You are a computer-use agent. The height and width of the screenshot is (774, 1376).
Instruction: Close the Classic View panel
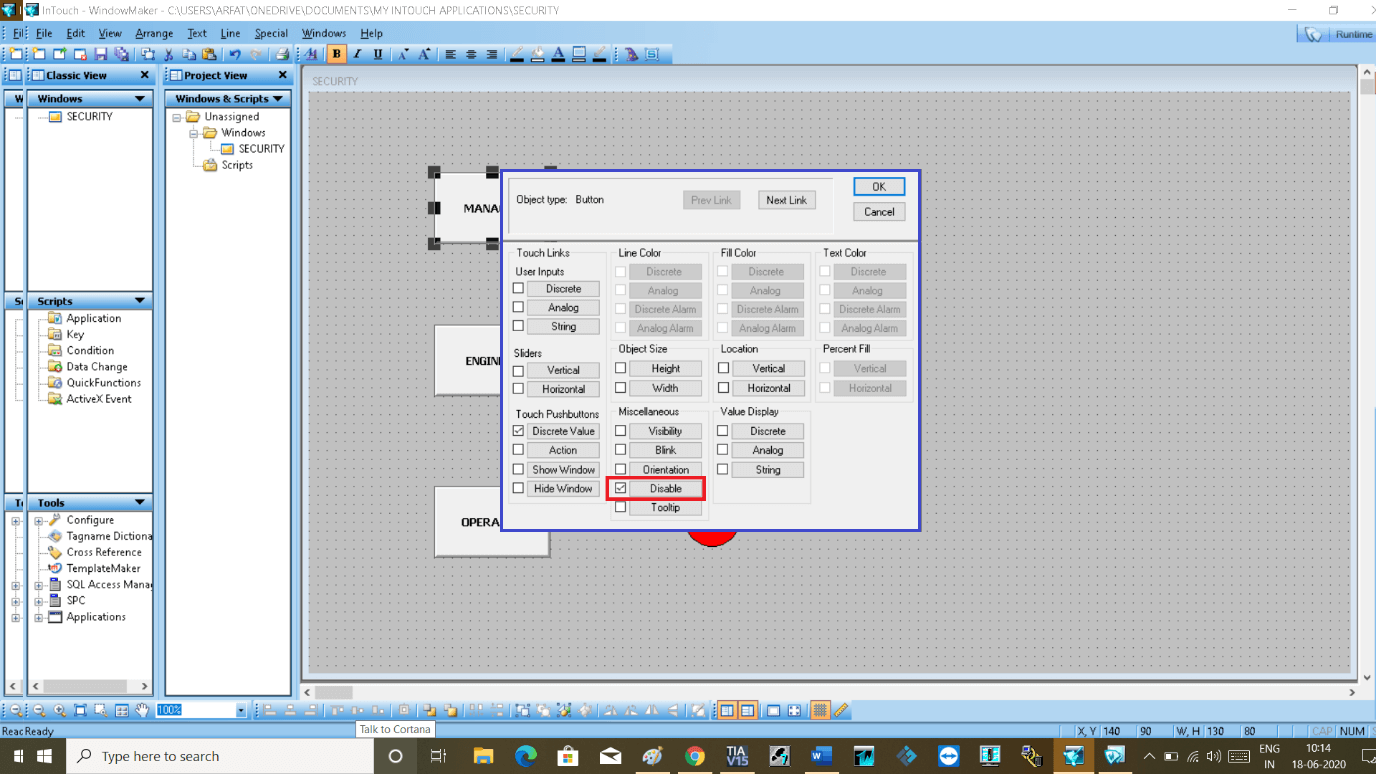click(144, 75)
